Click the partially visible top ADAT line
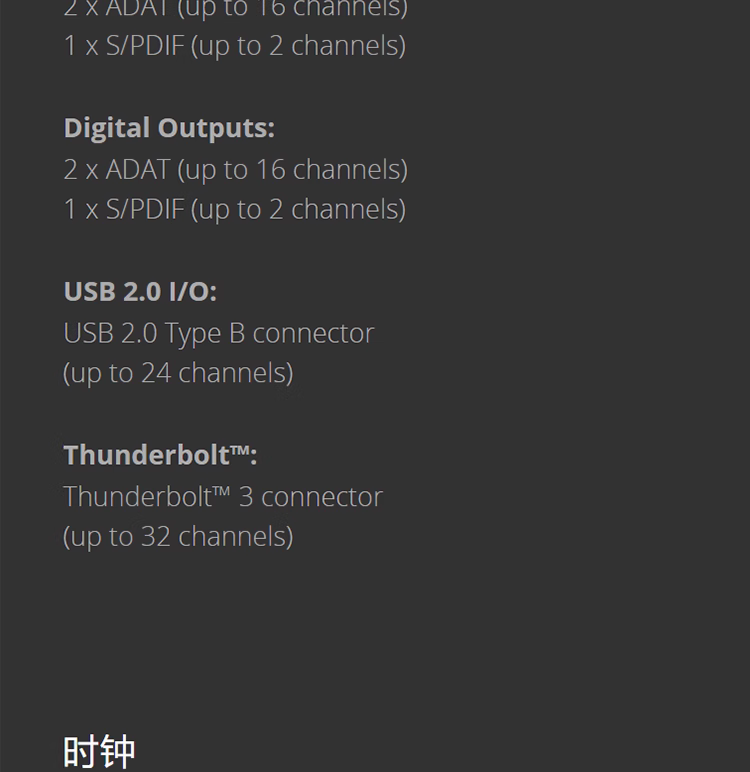 [235, 9]
